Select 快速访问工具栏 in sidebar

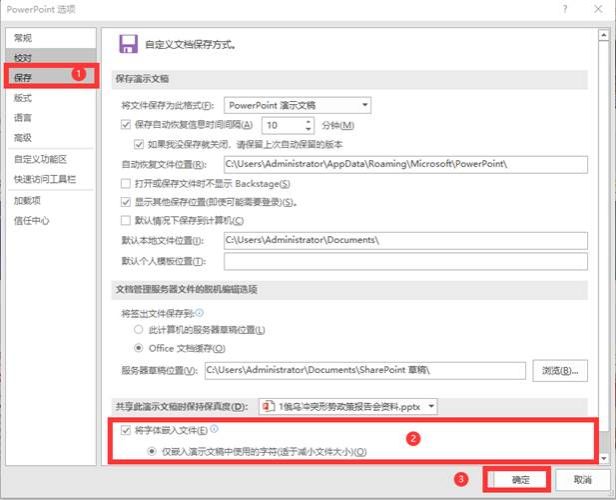(x=45, y=179)
